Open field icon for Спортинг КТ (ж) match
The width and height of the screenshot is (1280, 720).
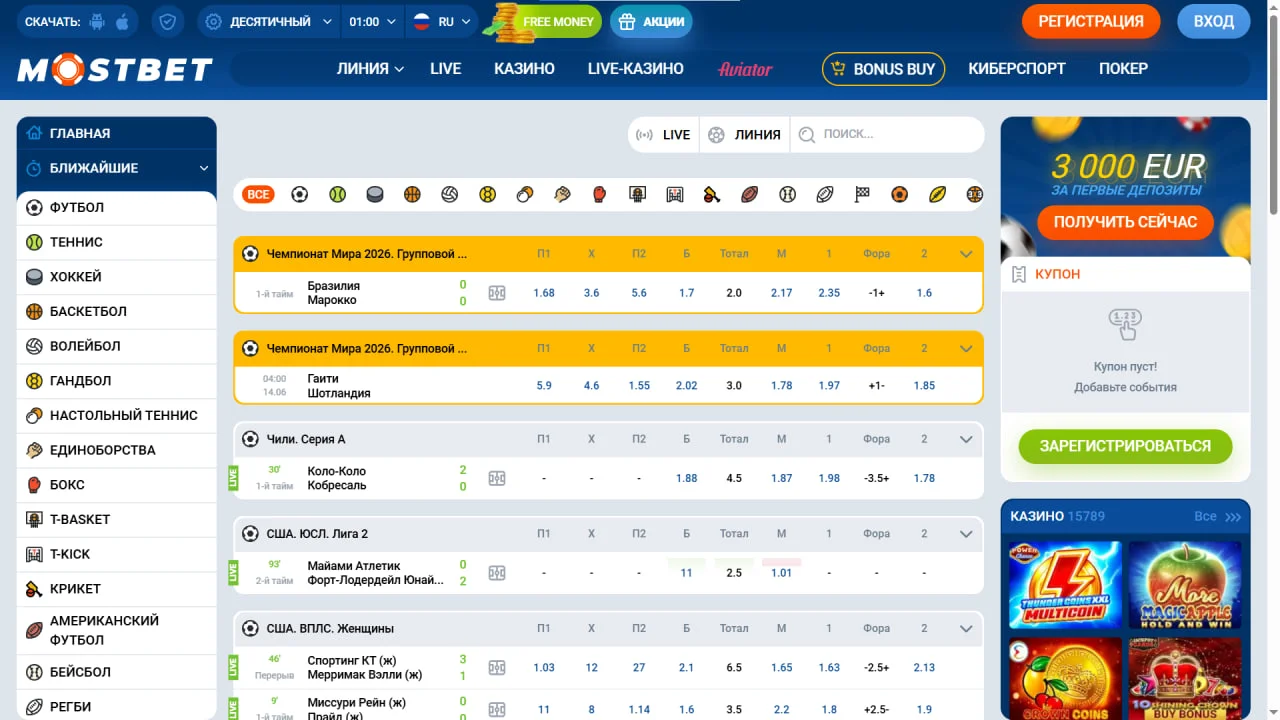pos(497,667)
